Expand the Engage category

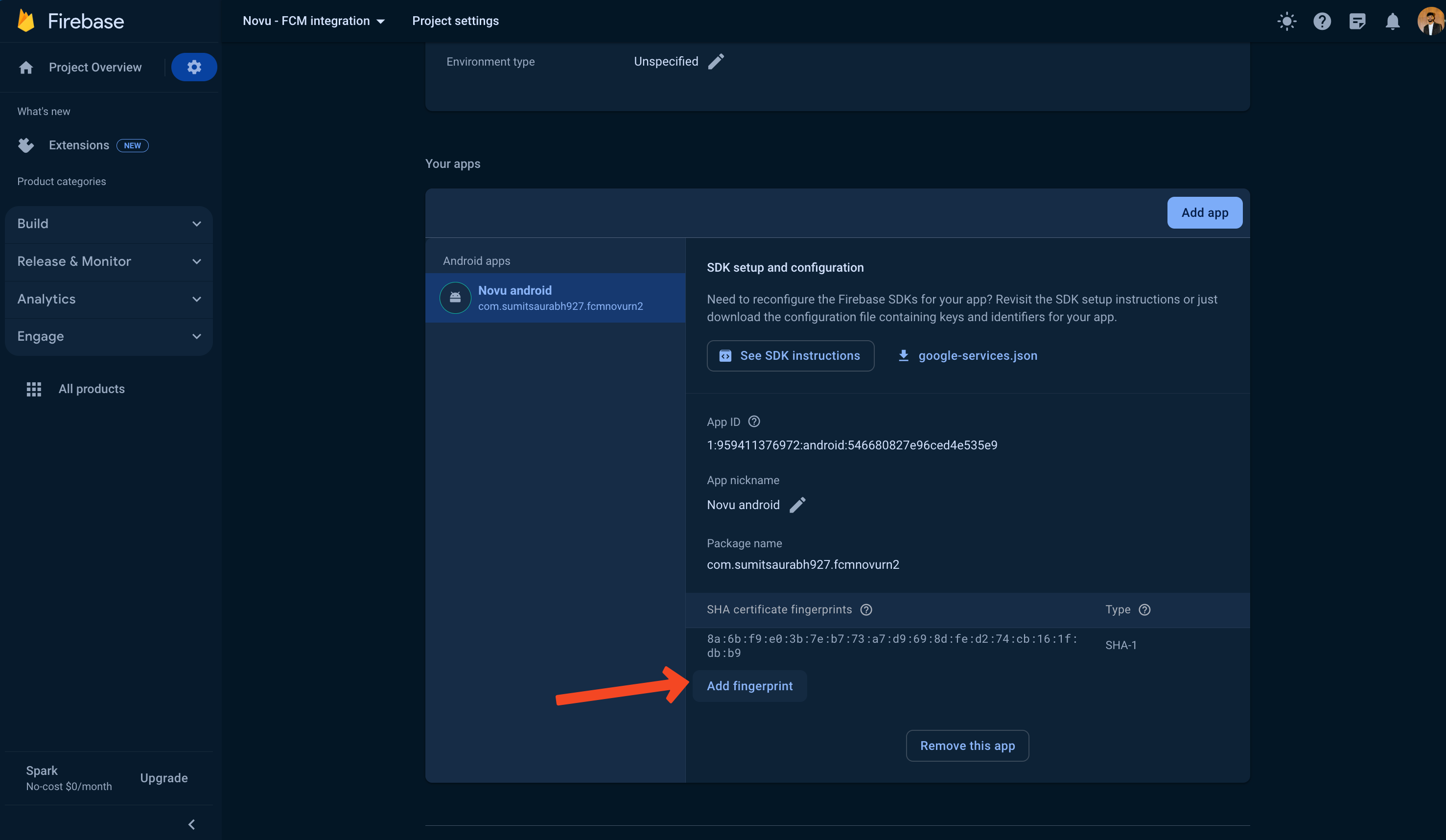click(x=109, y=336)
